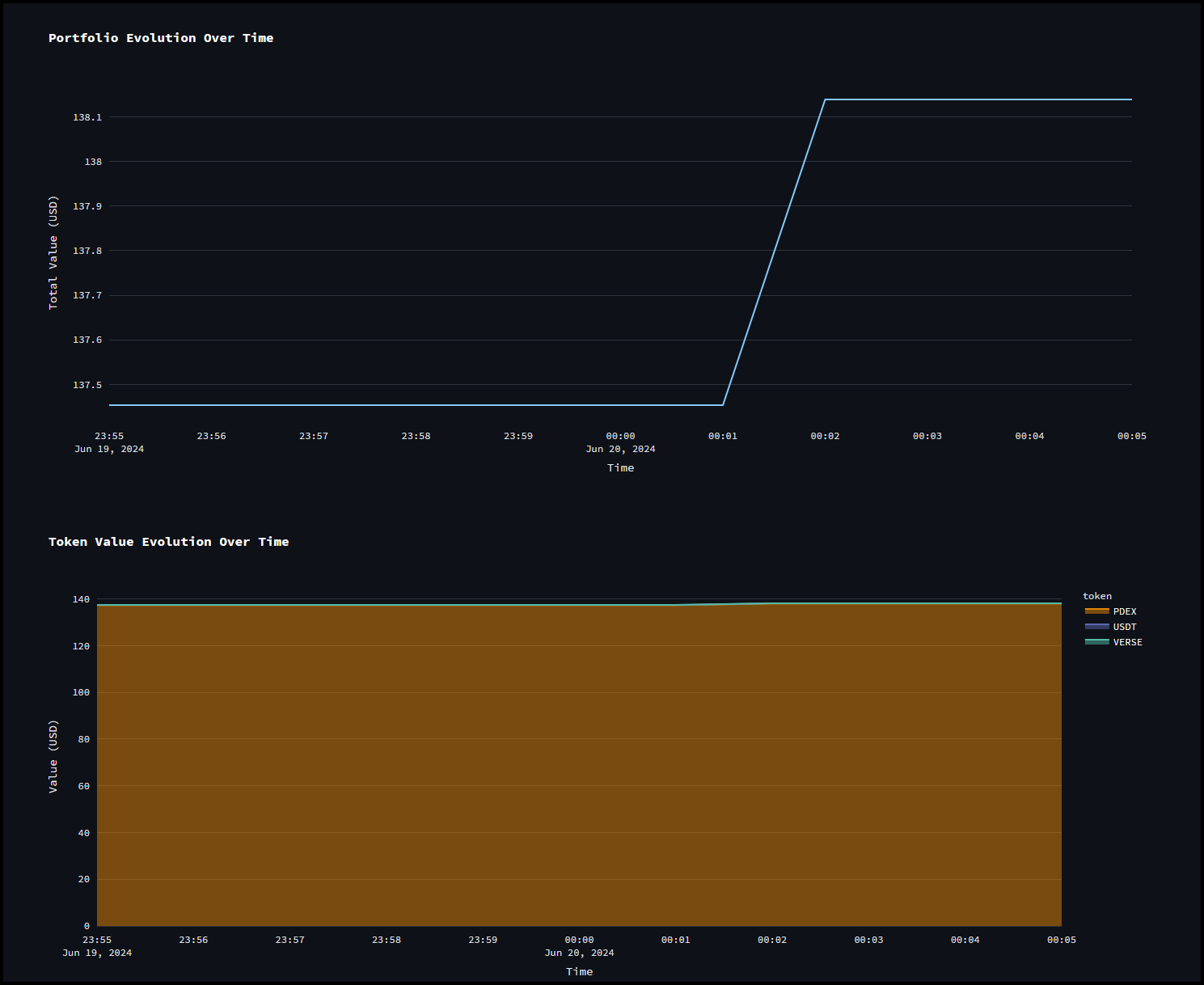Click 'Jun 20, 2024' under the token chart
1204x985 pixels.
(x=579, y=953)
